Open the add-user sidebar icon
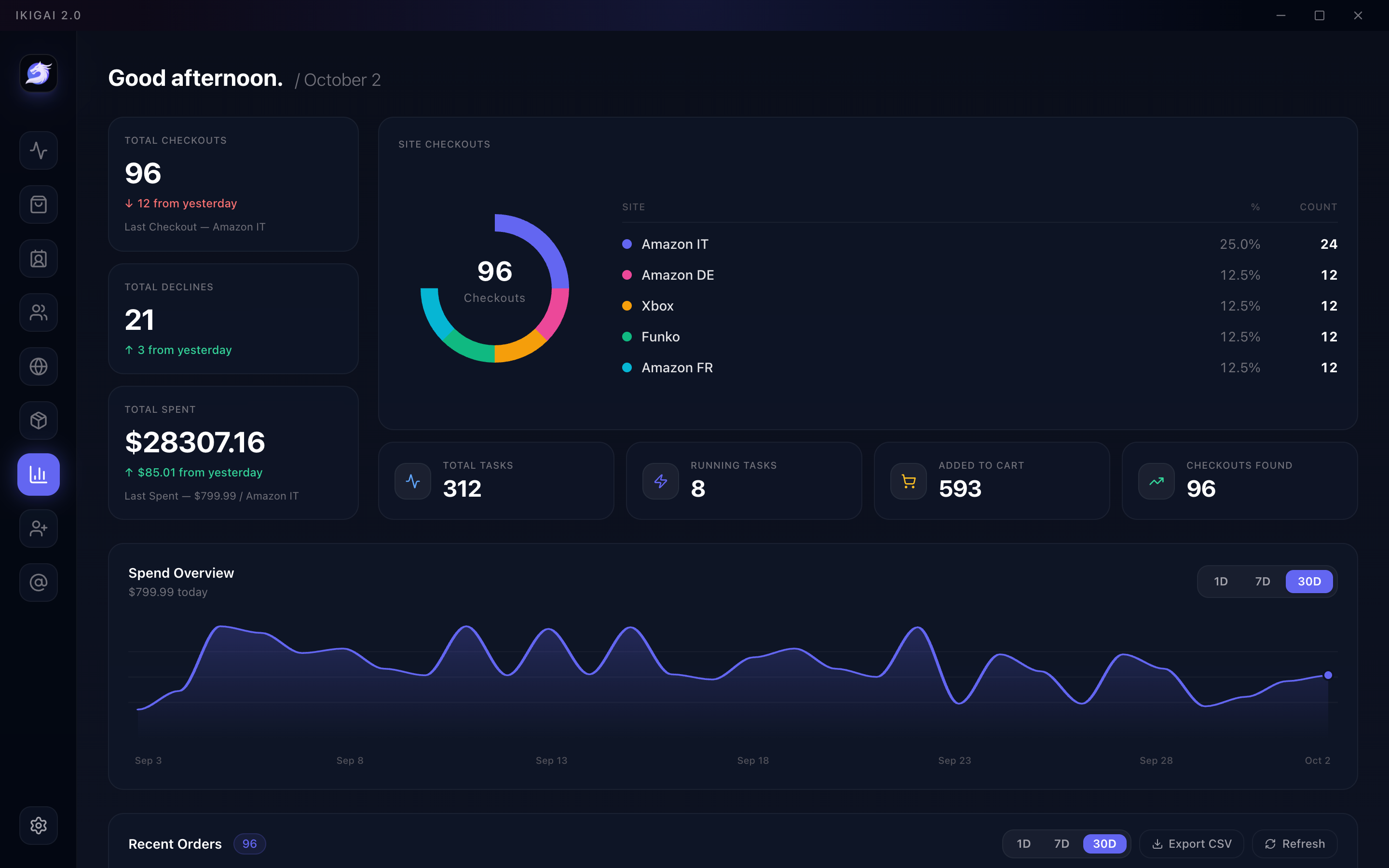The width and height of the screenshot is (1389, 868). click(39, 528)
